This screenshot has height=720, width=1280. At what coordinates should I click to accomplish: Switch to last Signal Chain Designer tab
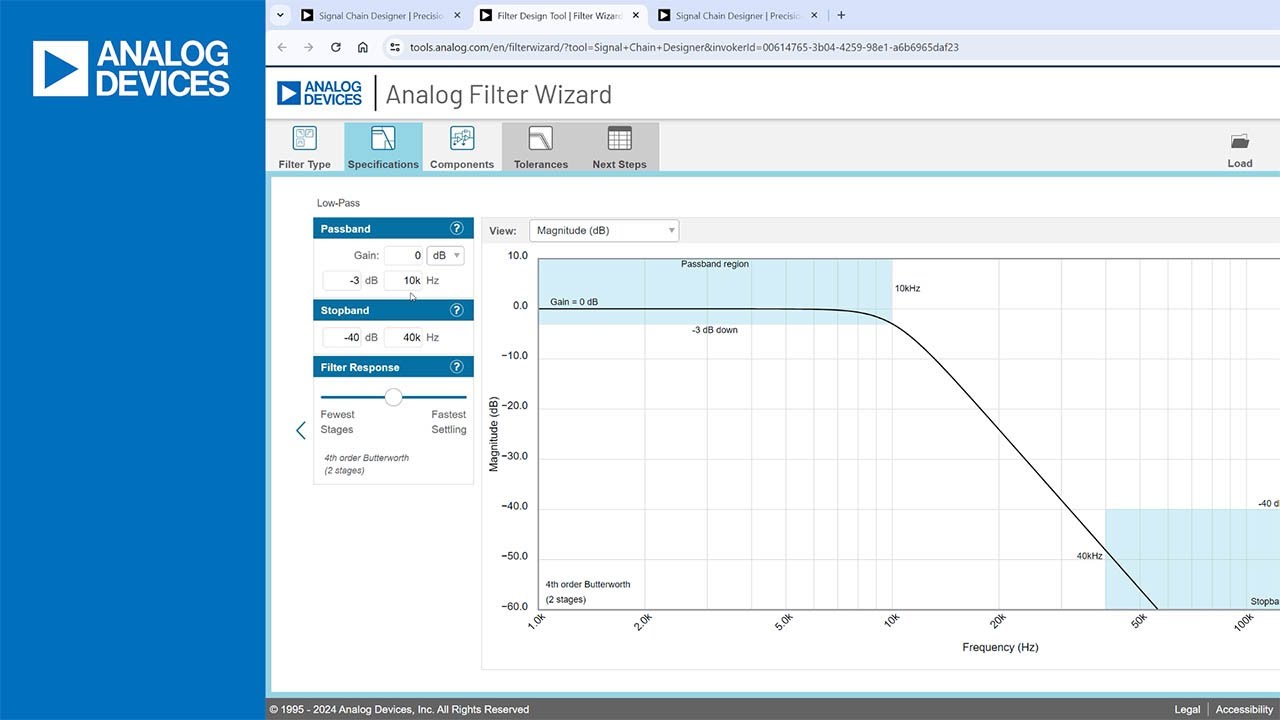[x=737, y=15]
